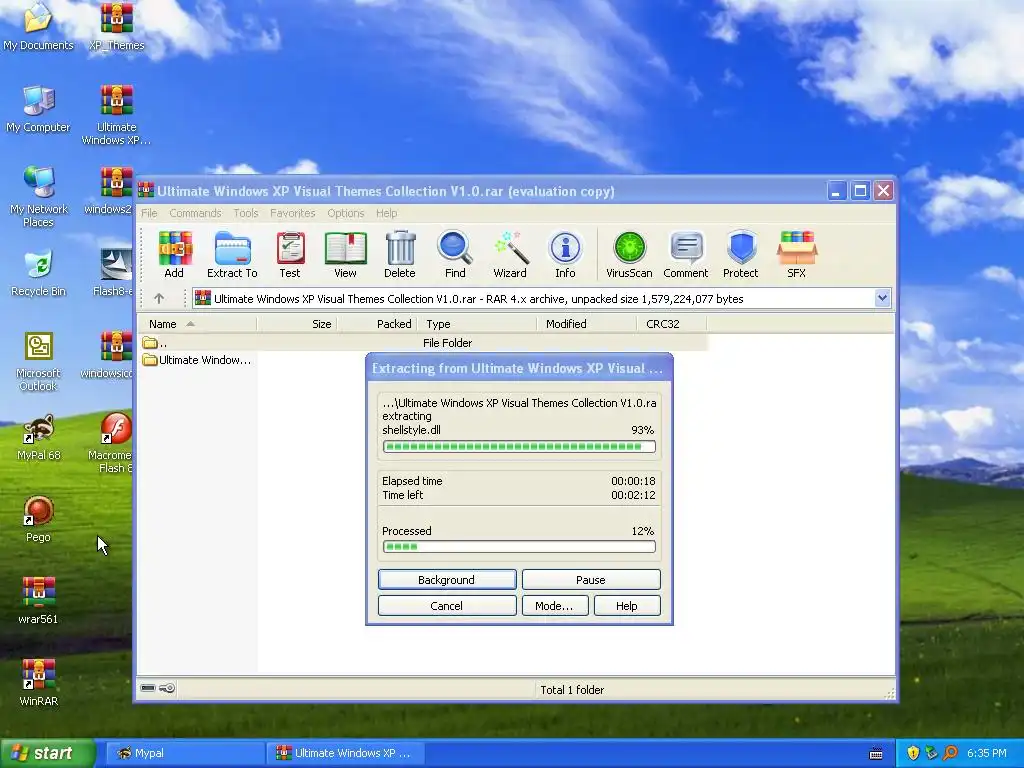Click the Mode... button
The image size is (1024, 768).
coord(554,606)
